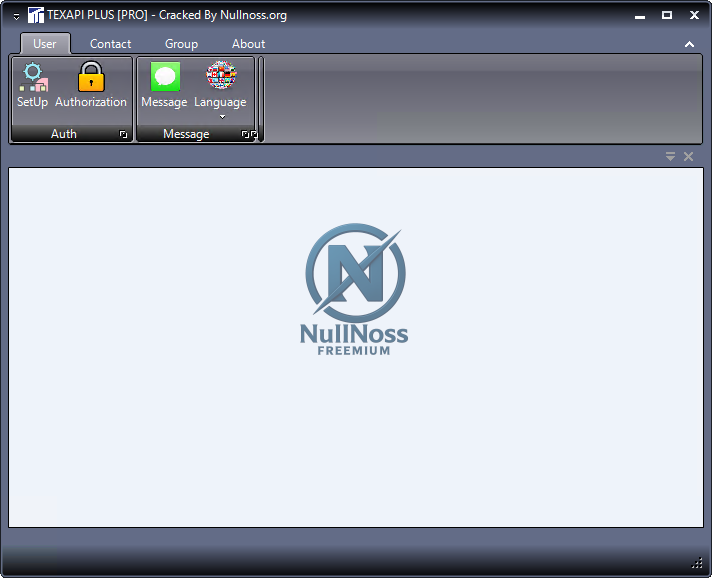Open the About tab
The width and height of the screenshot is (712, 578).
pyautogui.click(x=248, y=44)
